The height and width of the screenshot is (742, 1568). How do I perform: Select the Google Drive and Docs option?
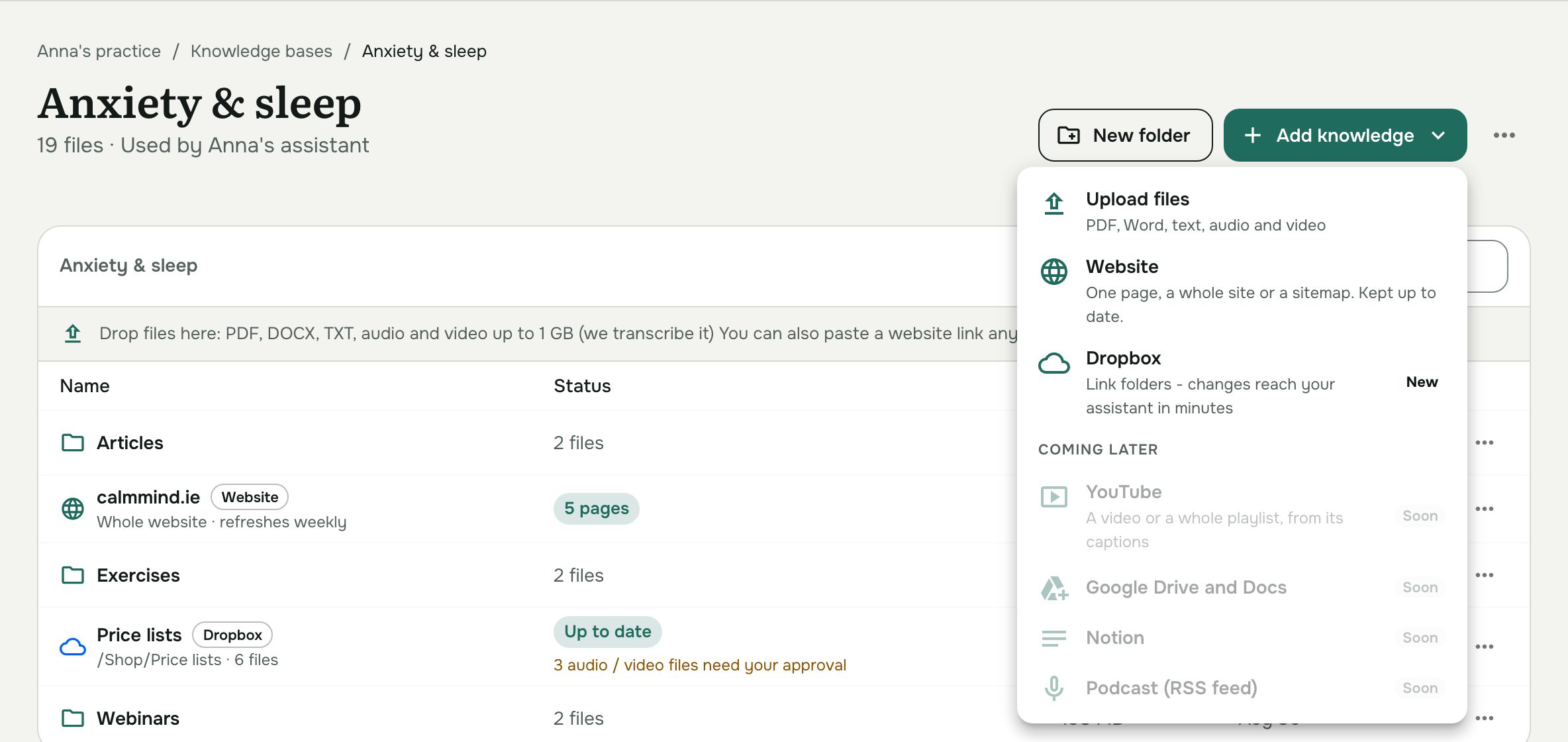coord(1242,588)
